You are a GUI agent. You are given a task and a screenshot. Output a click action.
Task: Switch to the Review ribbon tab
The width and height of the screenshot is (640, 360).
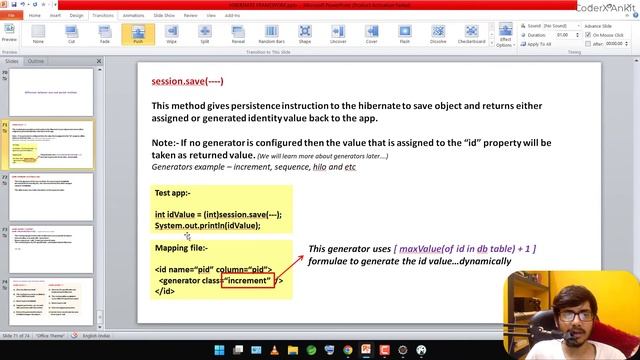(191, 16)
